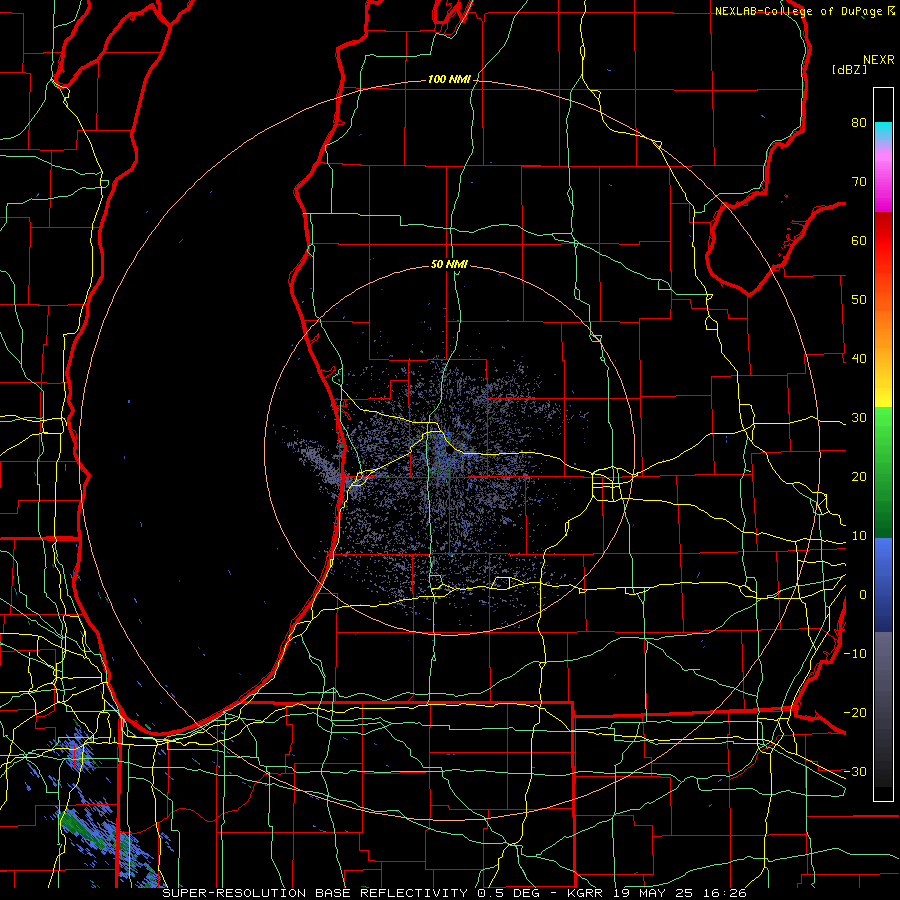Viewport: 900px width, 900px height.
Task: Click the 80 dBZ value on the scale
Action: coord(859,122)
